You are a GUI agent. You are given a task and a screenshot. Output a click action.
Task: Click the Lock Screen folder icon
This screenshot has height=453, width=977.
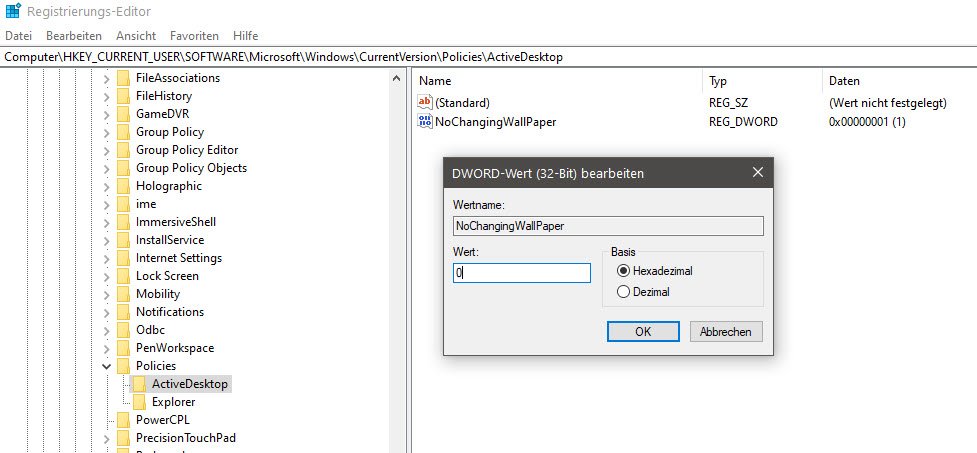(123, 276)
